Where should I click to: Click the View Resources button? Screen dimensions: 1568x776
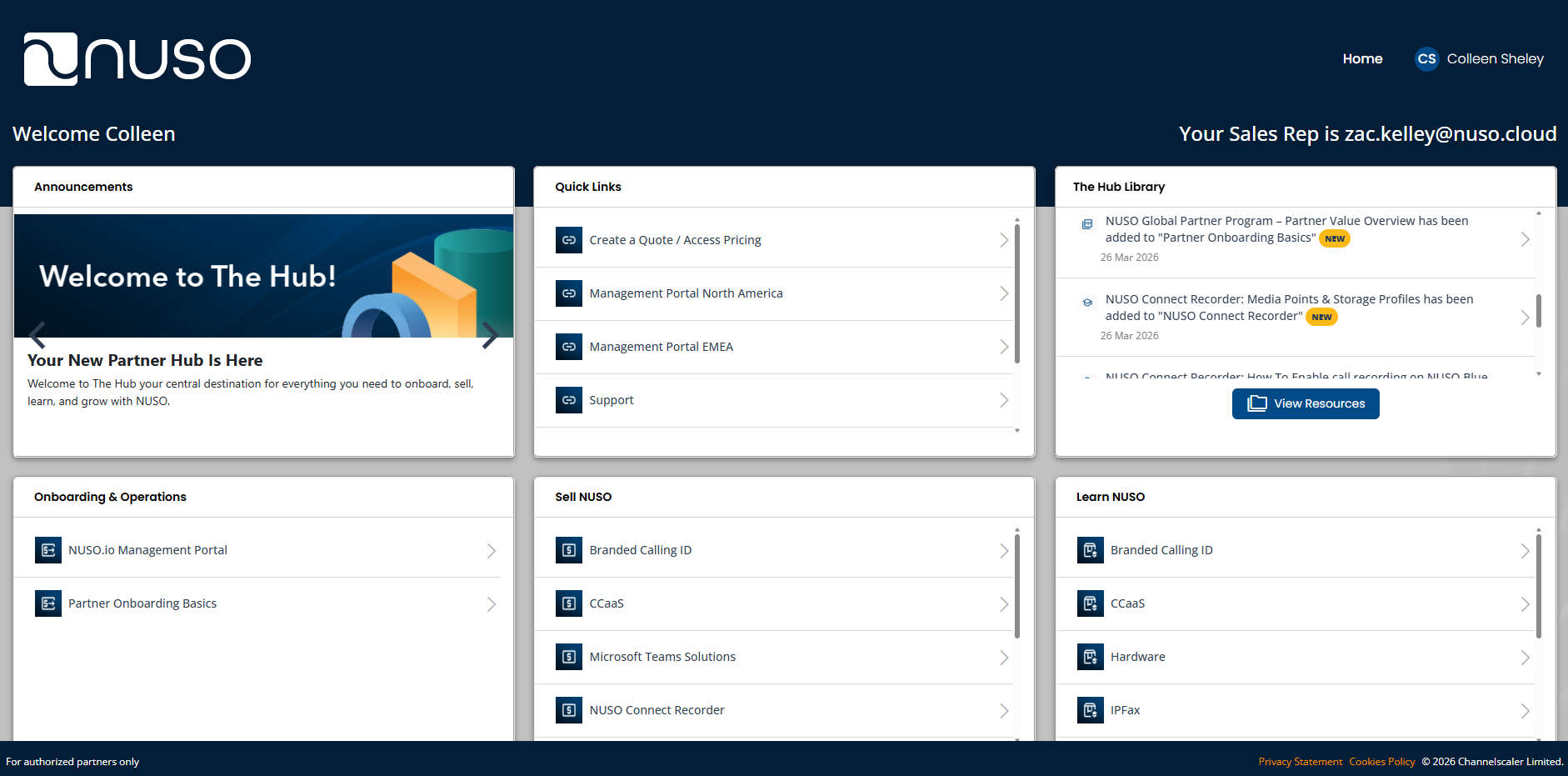coord(1306,403)
